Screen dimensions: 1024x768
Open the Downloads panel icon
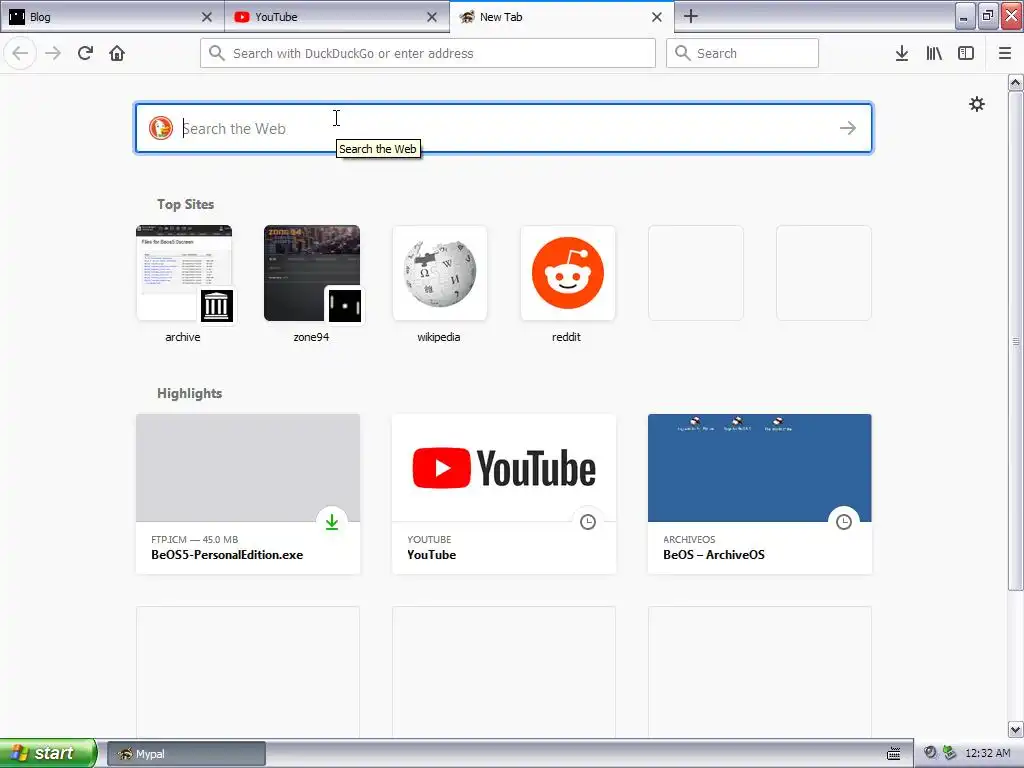(902, 54)
